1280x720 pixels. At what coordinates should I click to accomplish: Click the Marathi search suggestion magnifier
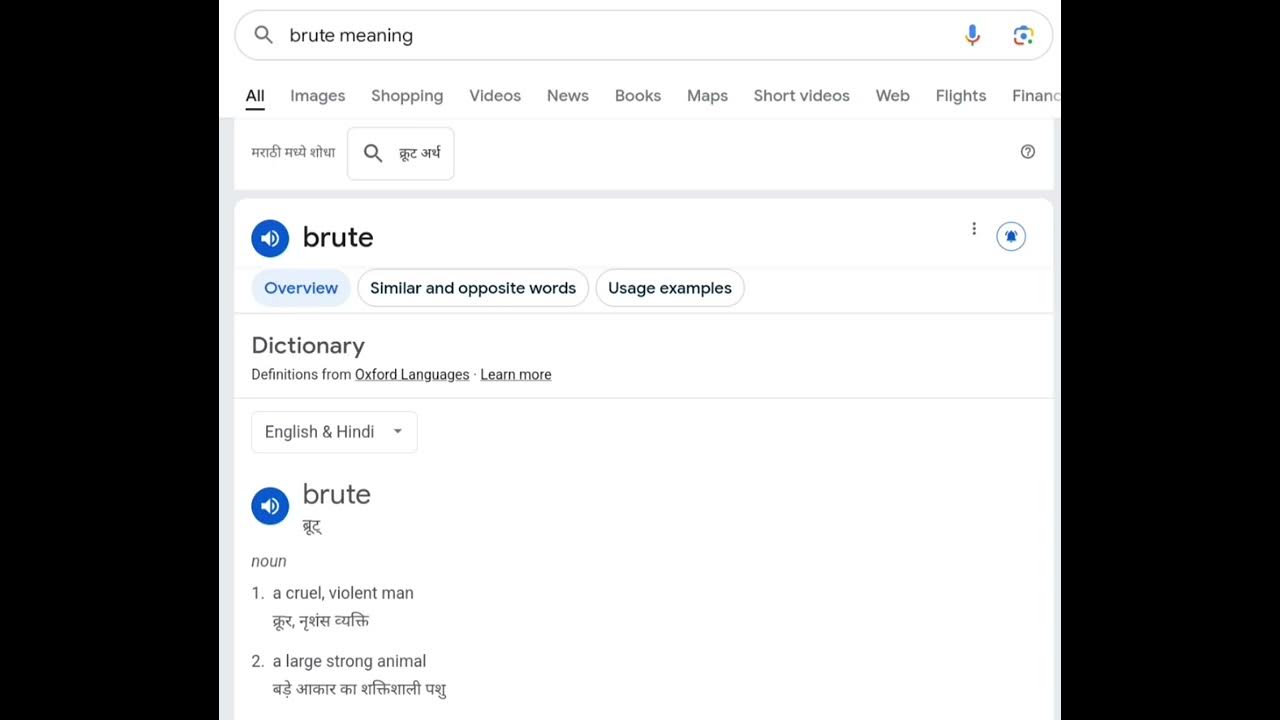coord(373,153)
